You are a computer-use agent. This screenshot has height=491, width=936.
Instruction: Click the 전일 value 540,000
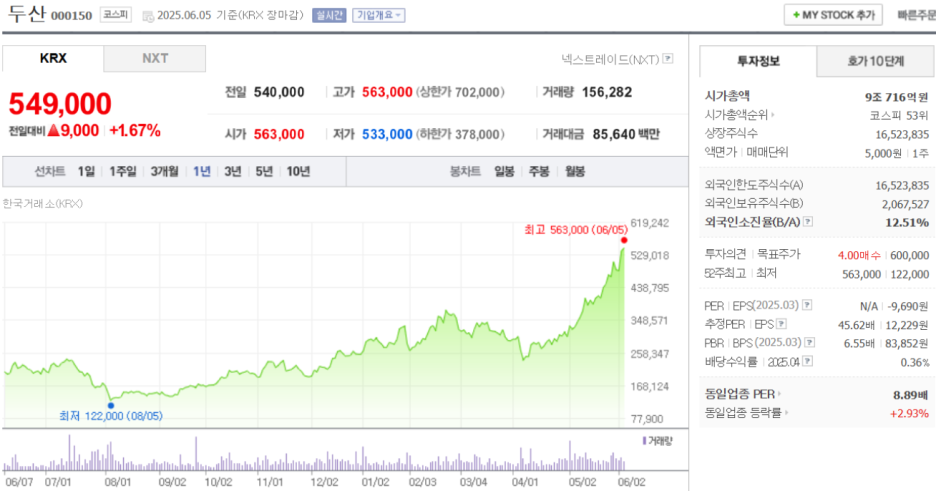coord(279,92)
